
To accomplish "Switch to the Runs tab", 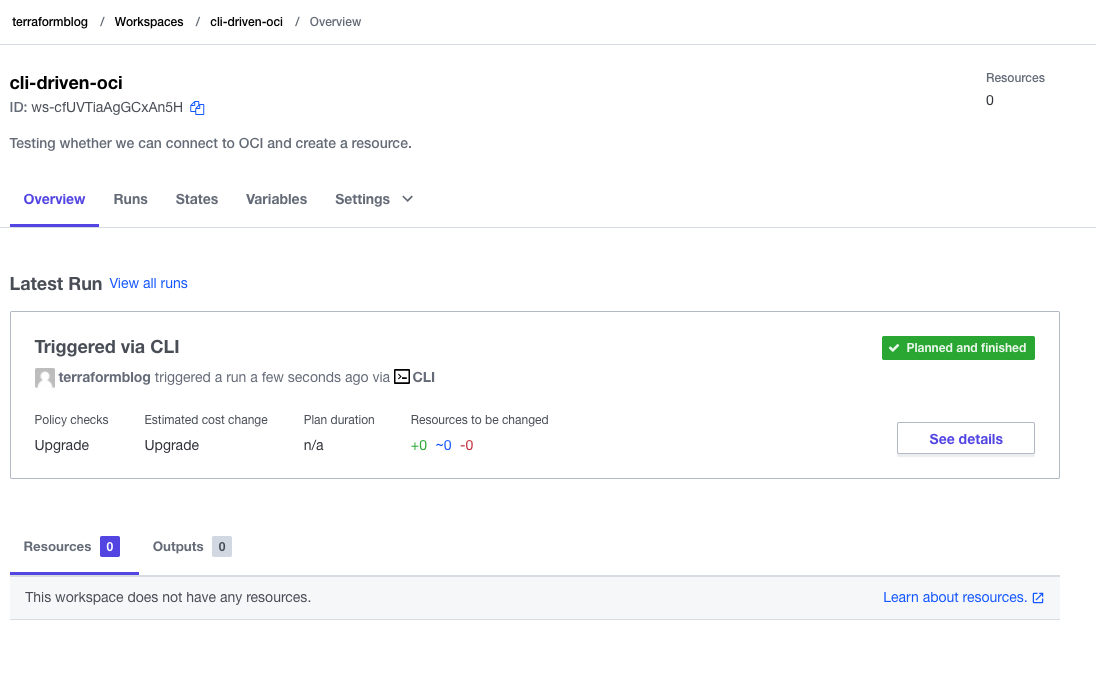I will (x=130, y=199).
